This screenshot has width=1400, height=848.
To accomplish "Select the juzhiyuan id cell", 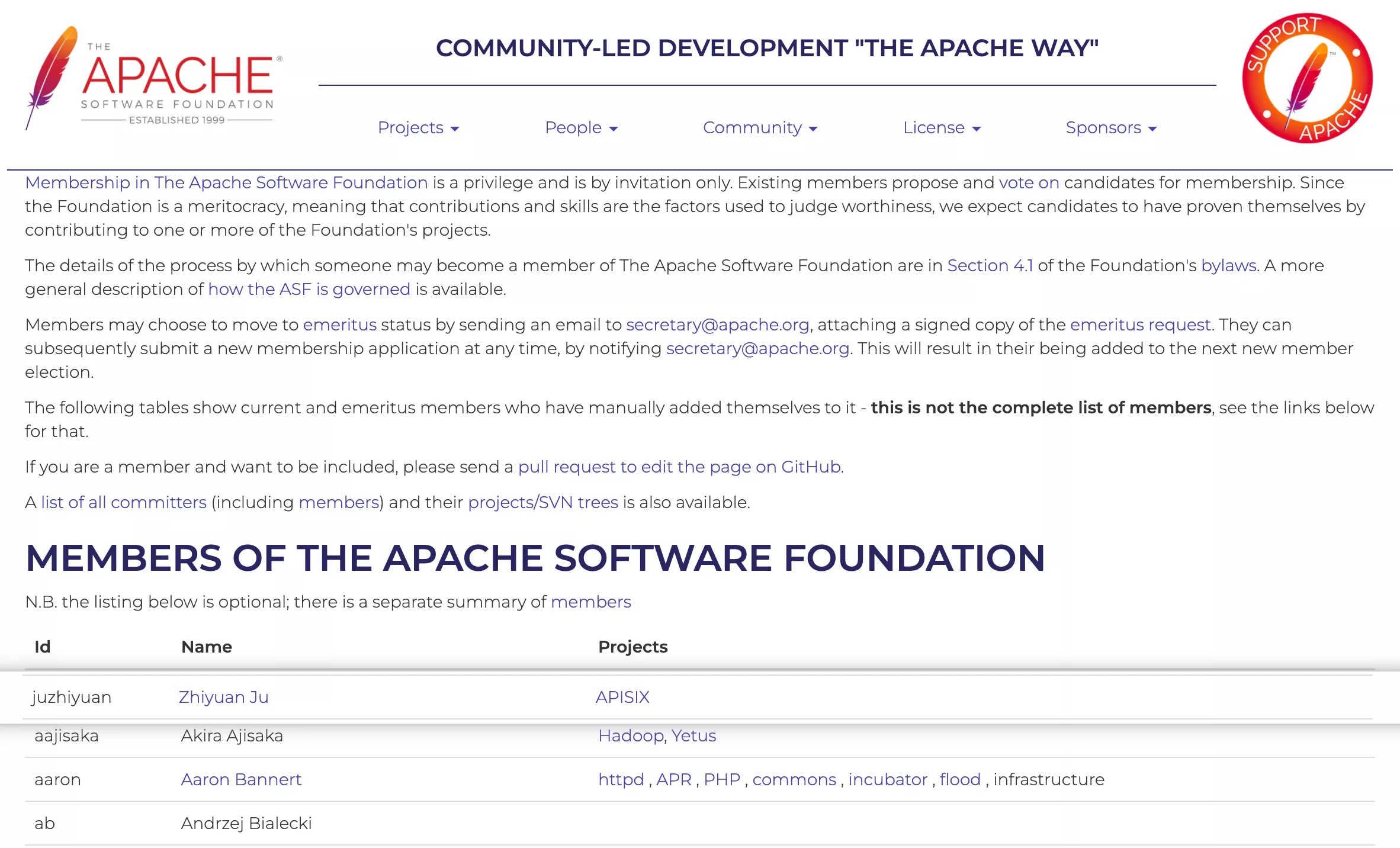I will tap(72, 697).
